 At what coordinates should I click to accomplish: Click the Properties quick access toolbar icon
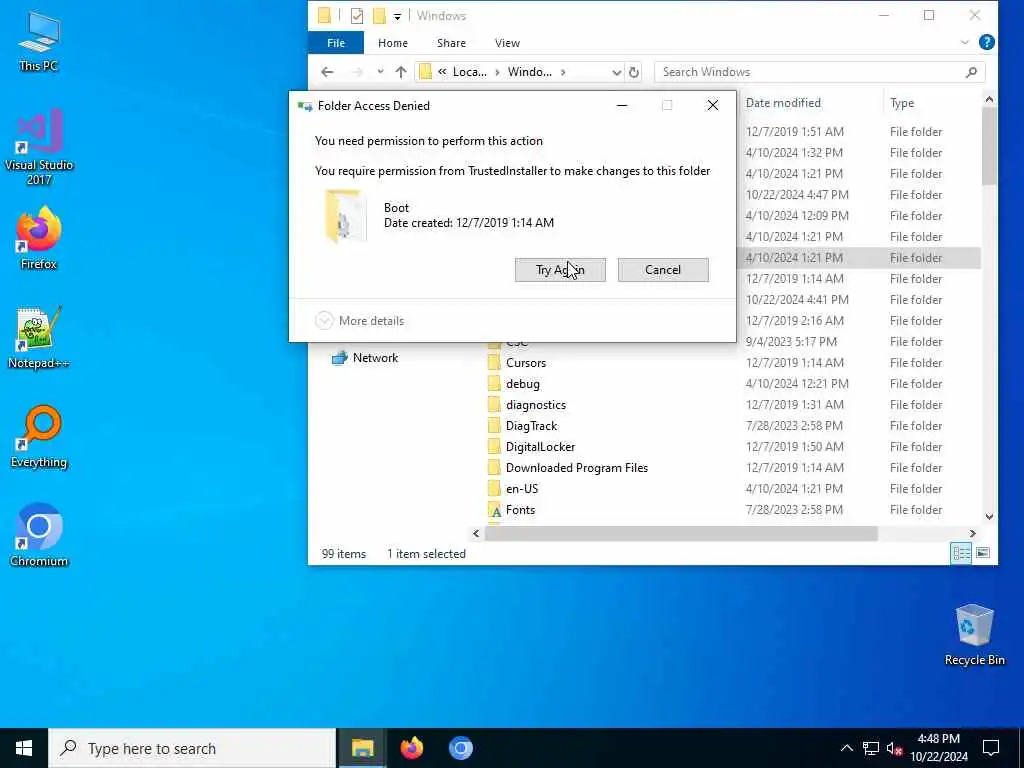coord(357,16)
